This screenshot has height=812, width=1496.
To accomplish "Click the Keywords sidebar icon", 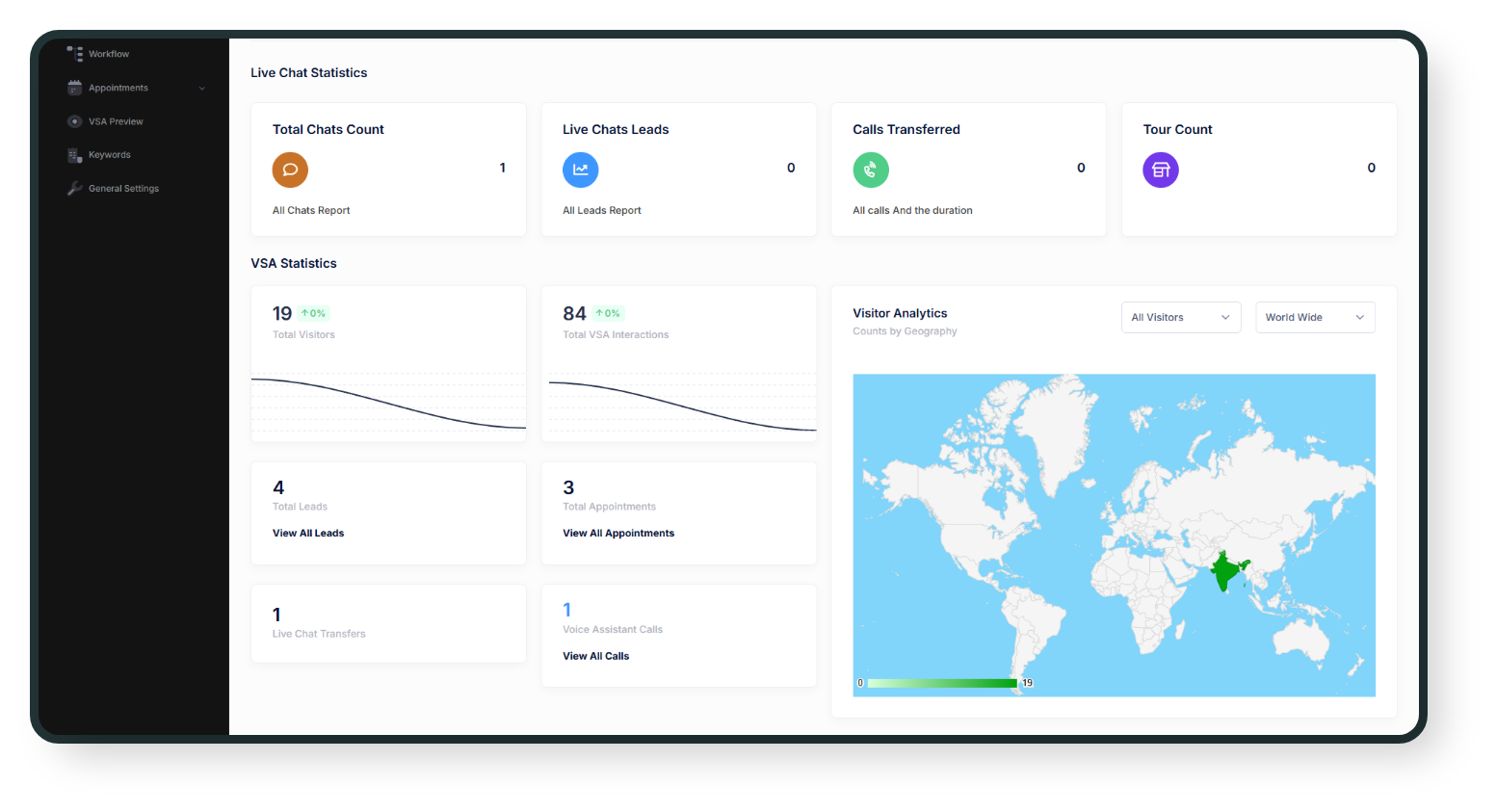I will [x=75, y=155].
